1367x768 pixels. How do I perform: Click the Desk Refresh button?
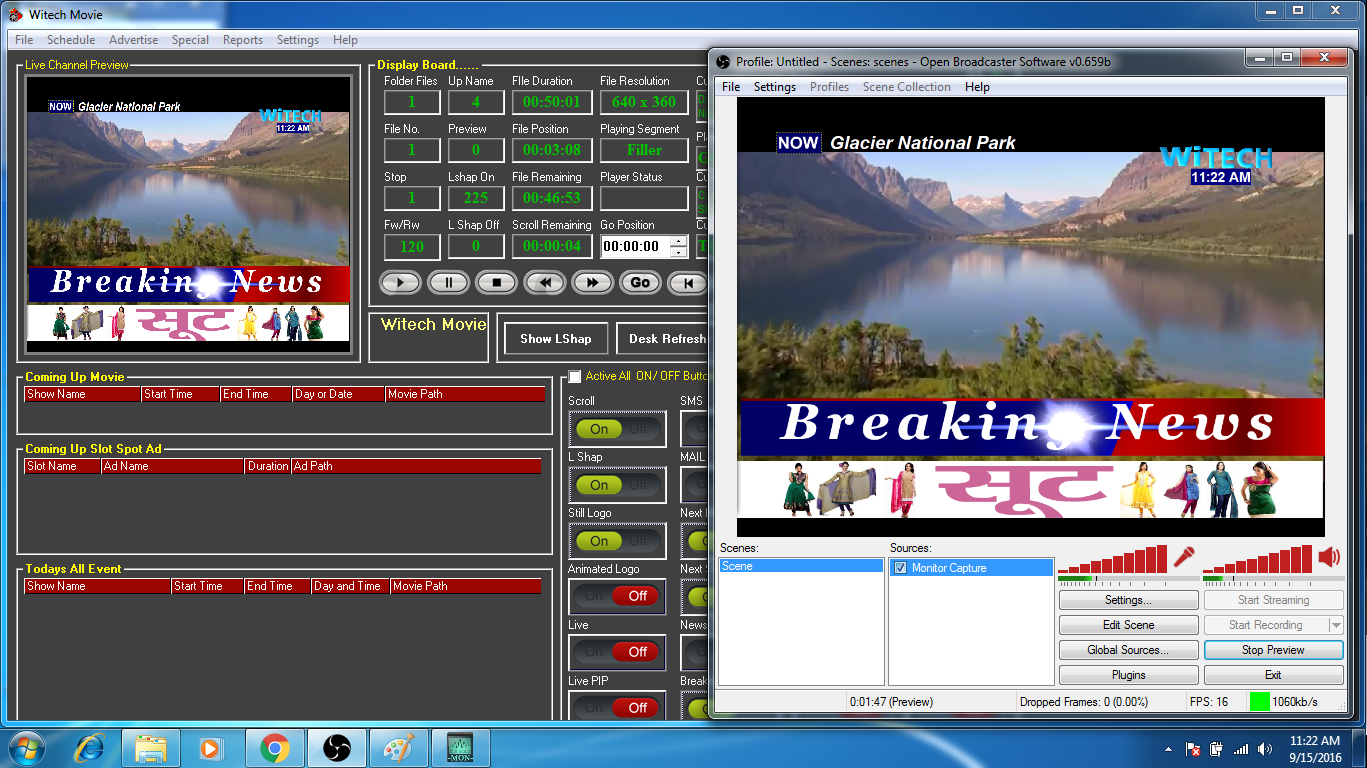point(662,339)
